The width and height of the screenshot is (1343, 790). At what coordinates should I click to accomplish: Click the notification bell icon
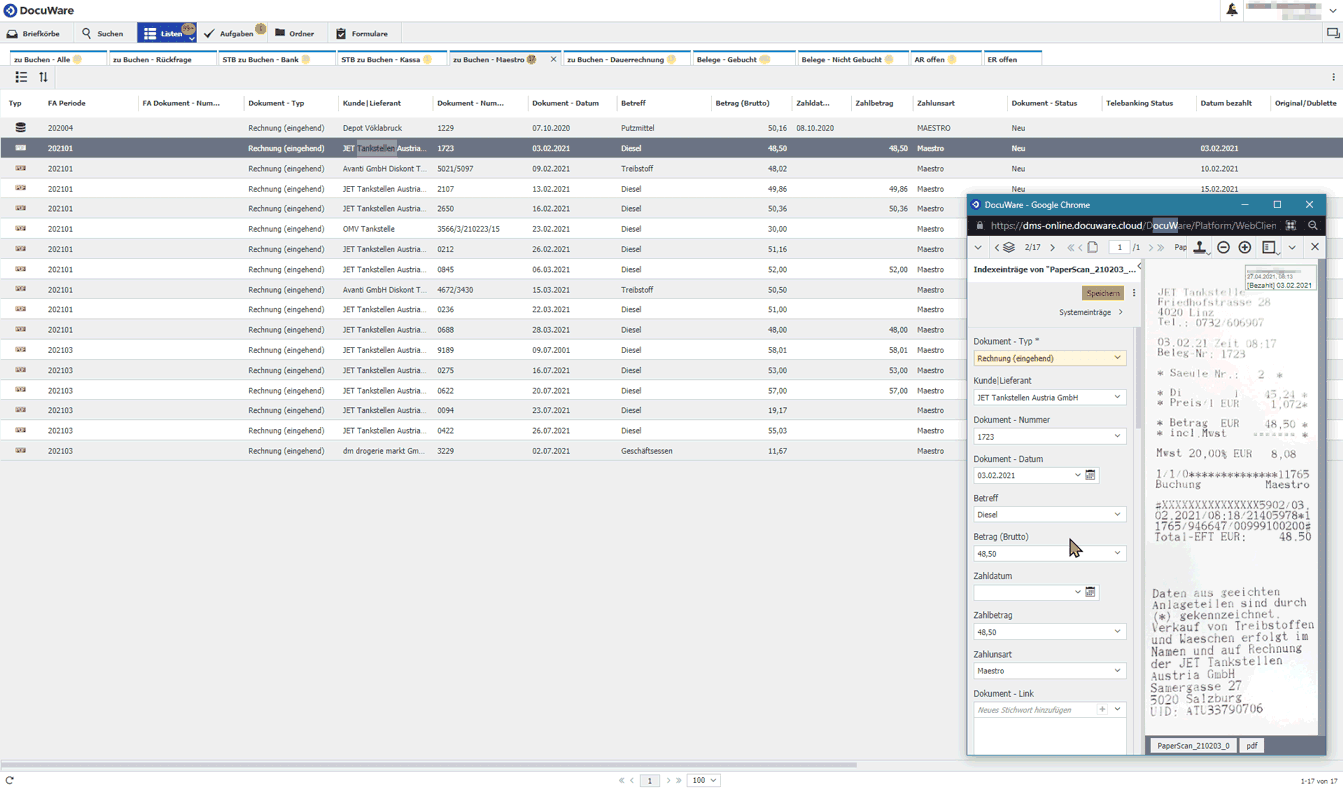point(1232,10)
